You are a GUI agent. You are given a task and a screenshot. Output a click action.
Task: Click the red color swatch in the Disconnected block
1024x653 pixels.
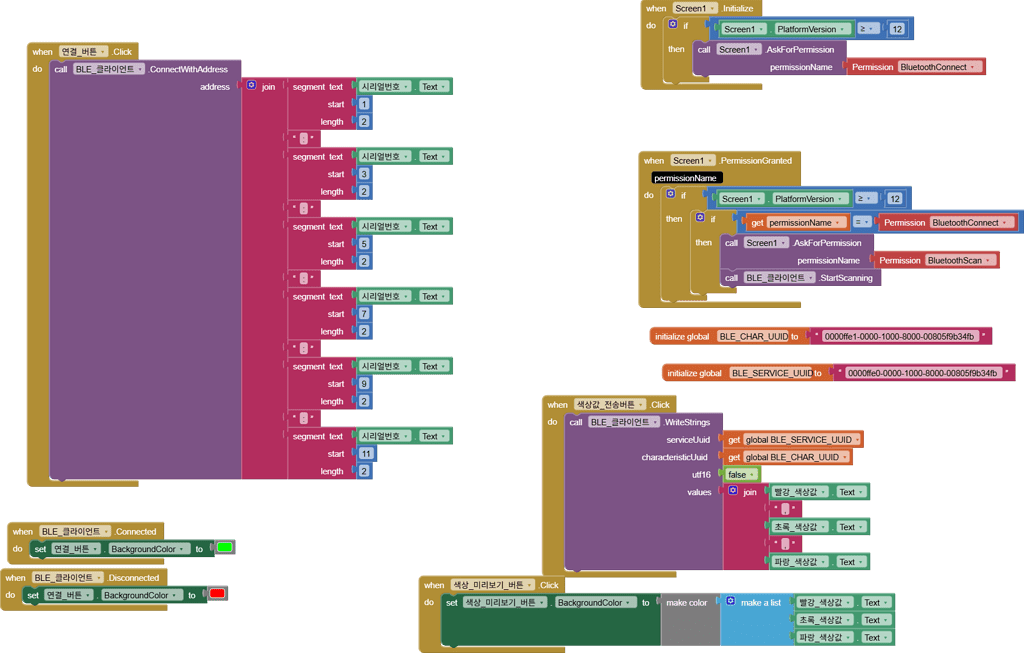pyautogui.click(x=217, y=595)
